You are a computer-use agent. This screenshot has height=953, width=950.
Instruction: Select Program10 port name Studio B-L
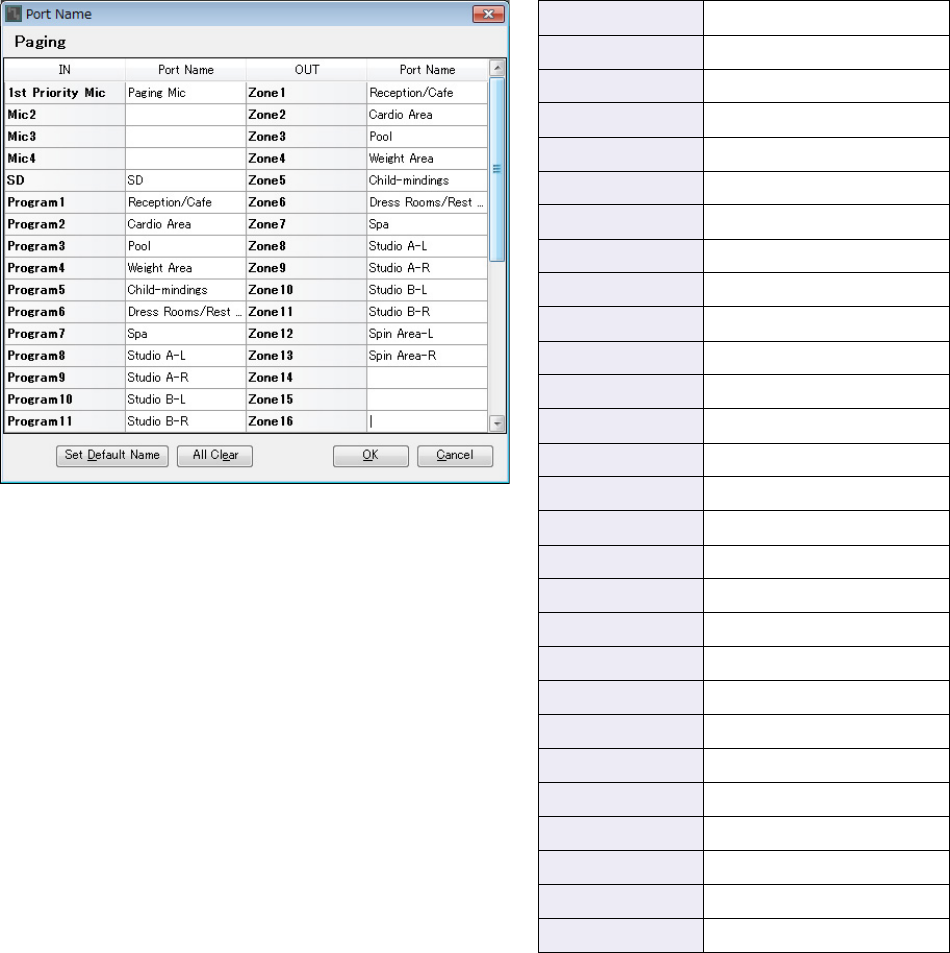(185, 399)
